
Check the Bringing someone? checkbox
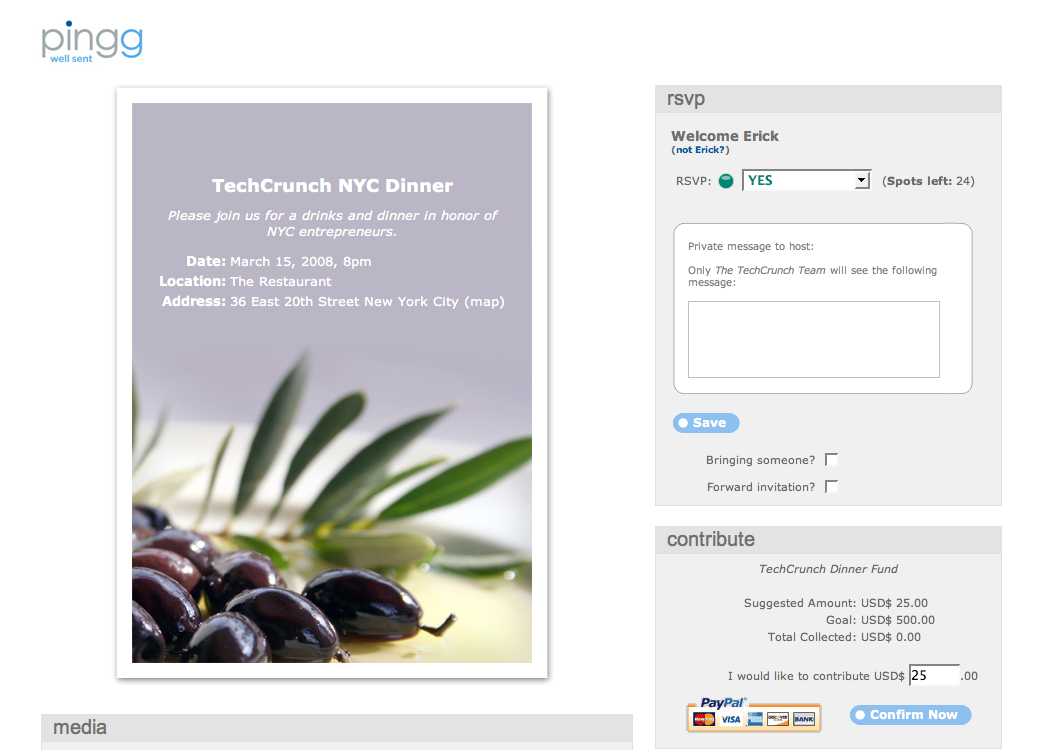[x=831, y=459]
